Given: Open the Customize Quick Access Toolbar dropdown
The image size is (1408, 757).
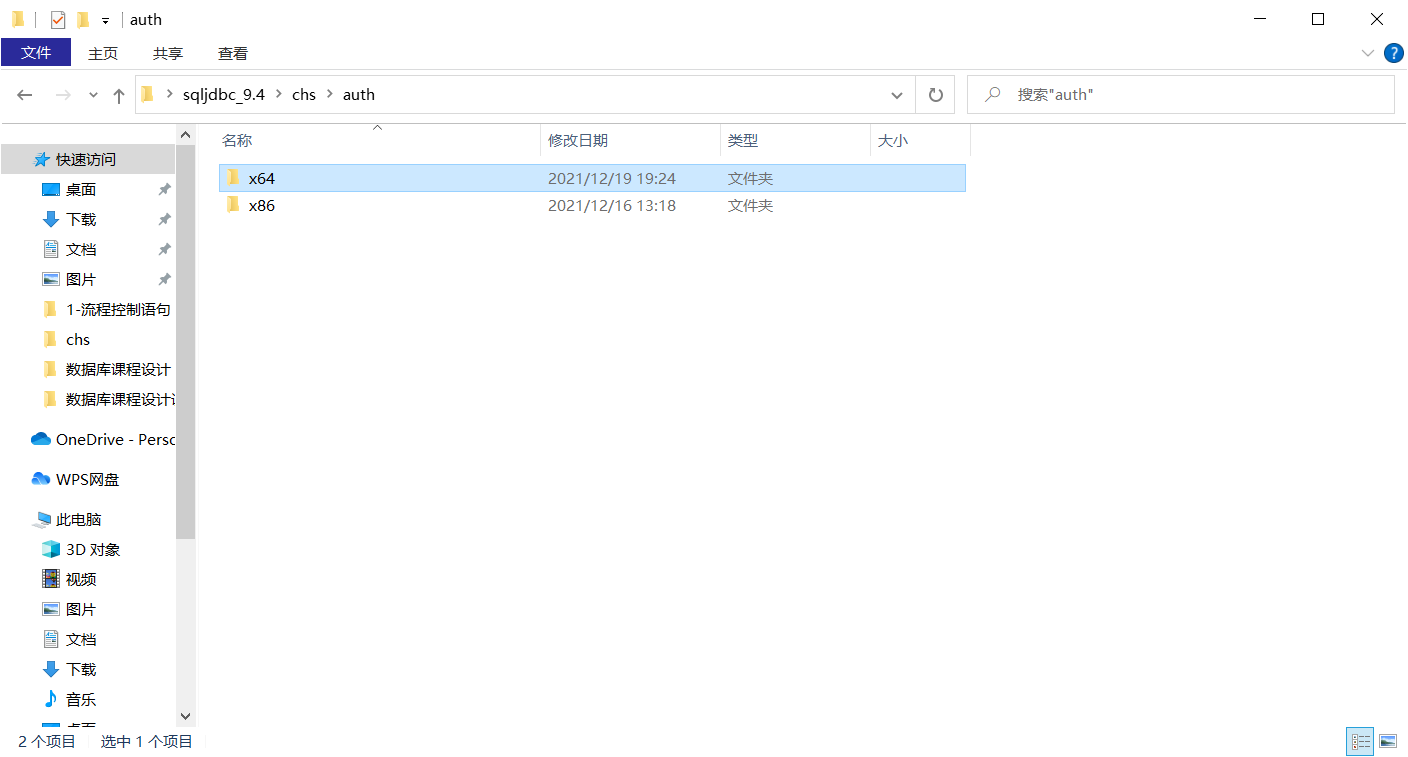Looking at the screenshot, I should 105,20.
